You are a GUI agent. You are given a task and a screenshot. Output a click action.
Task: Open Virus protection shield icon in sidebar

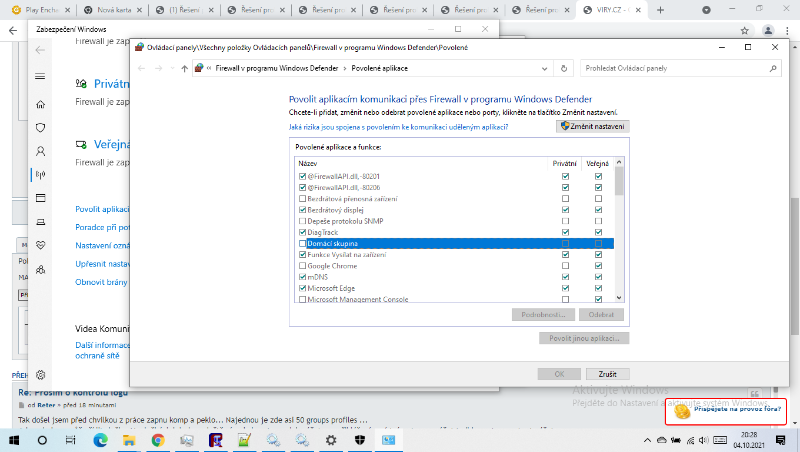click(x=41, y=128)
